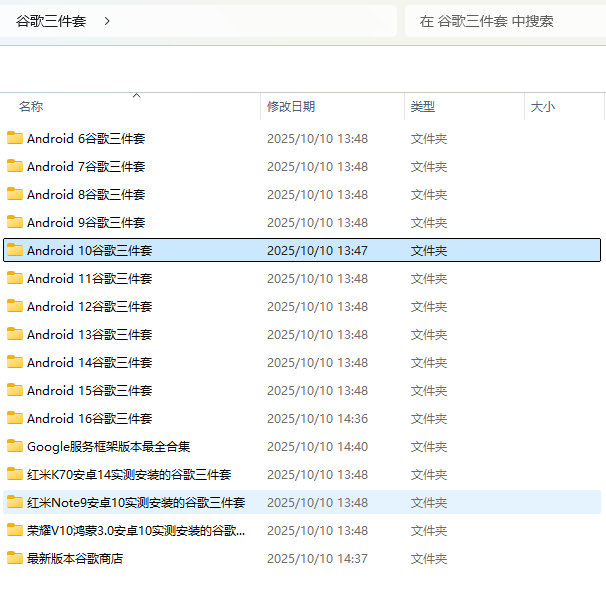The image size is (606, 604).
Task: Click the 荣耀V10鸿蒙3.0 folder icon
Action: coord(15,530)
